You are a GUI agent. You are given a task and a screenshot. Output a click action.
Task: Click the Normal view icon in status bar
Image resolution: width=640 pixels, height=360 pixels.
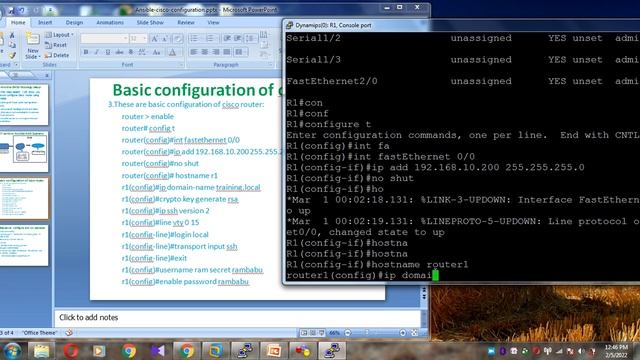click(304, 333)
